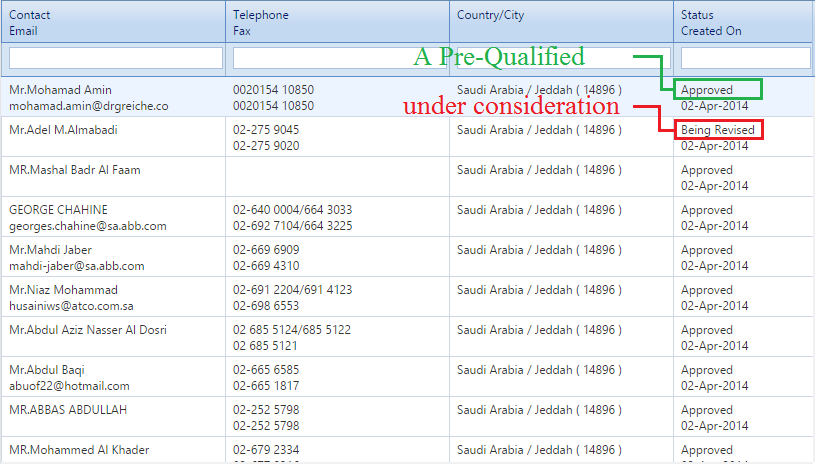Click the Telephone filter input field
This screenshot has height=464, width=815.
339,58
